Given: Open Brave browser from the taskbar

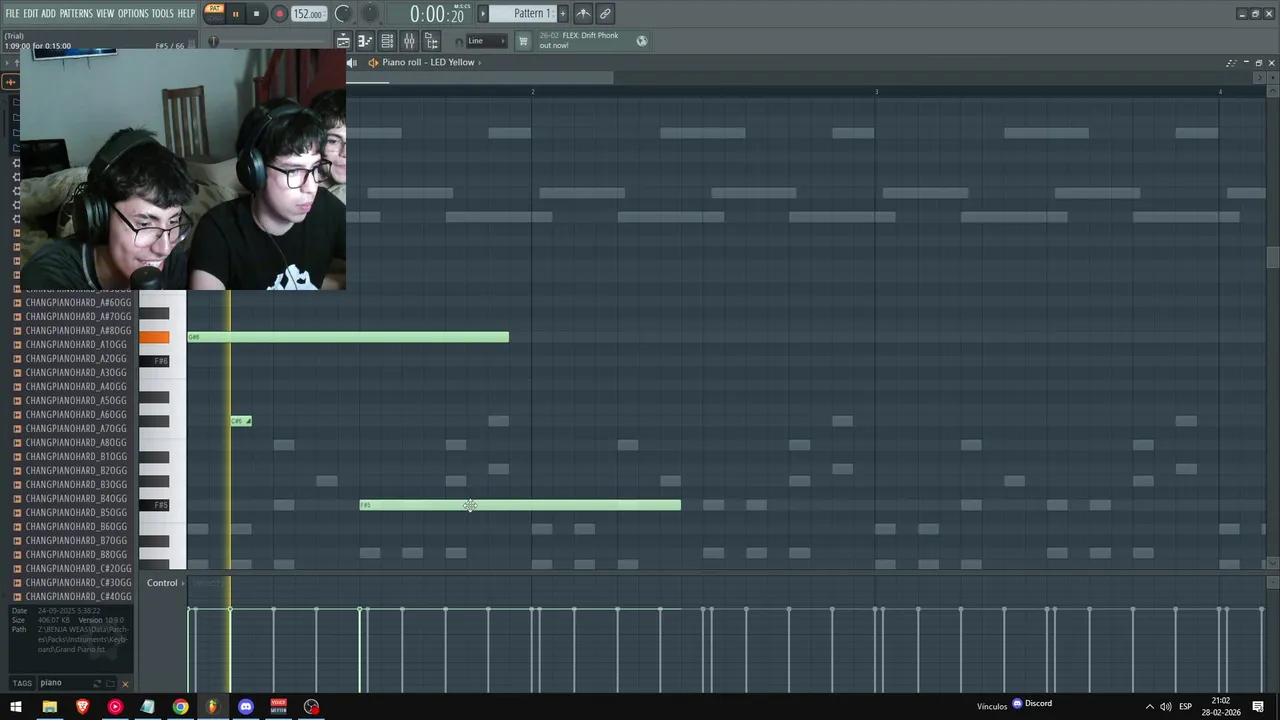Looking at the screenshot, I should (82, 707).
